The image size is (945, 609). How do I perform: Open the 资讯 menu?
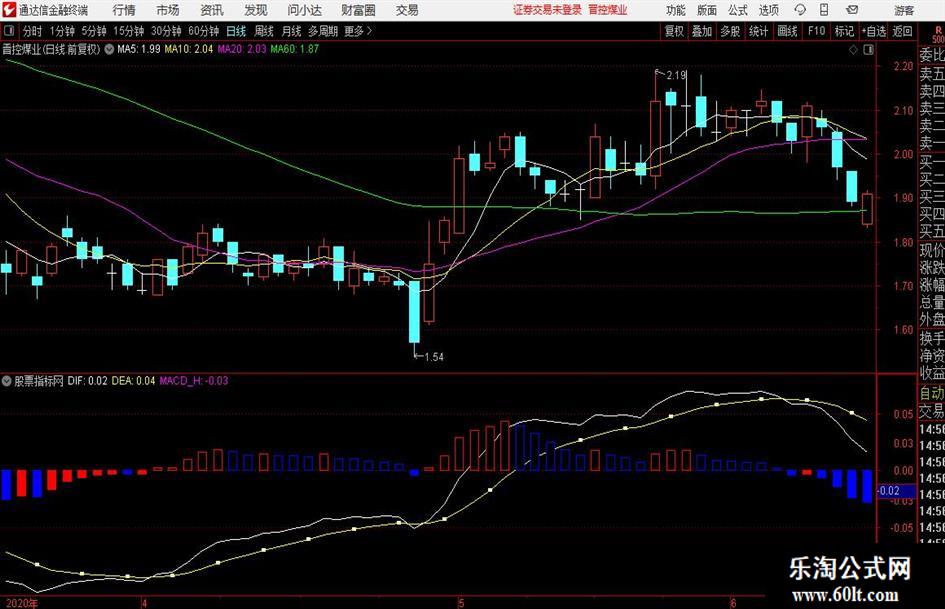click(212, 10)
